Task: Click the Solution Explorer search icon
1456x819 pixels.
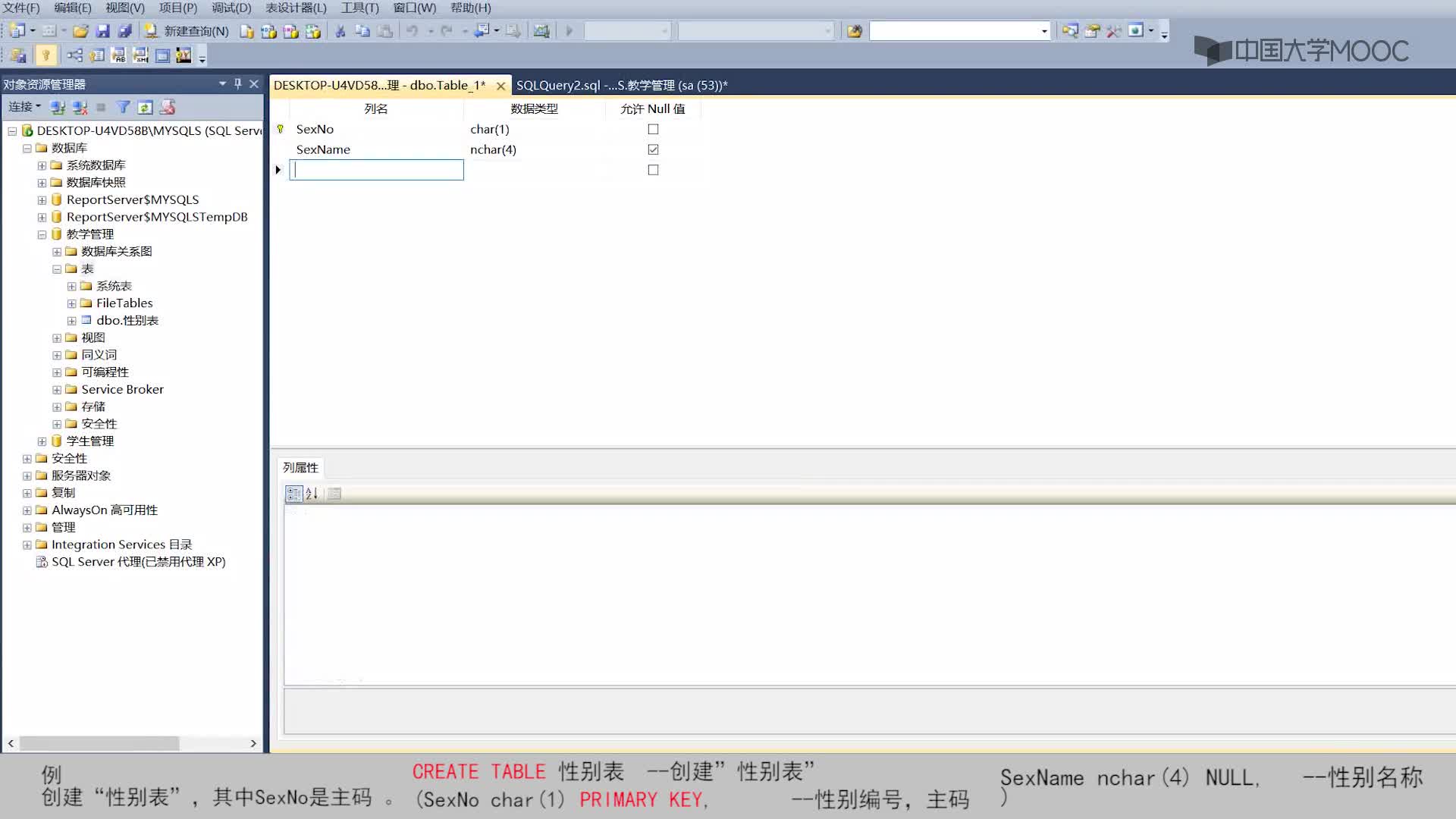Action: [x=1069, y=31]
